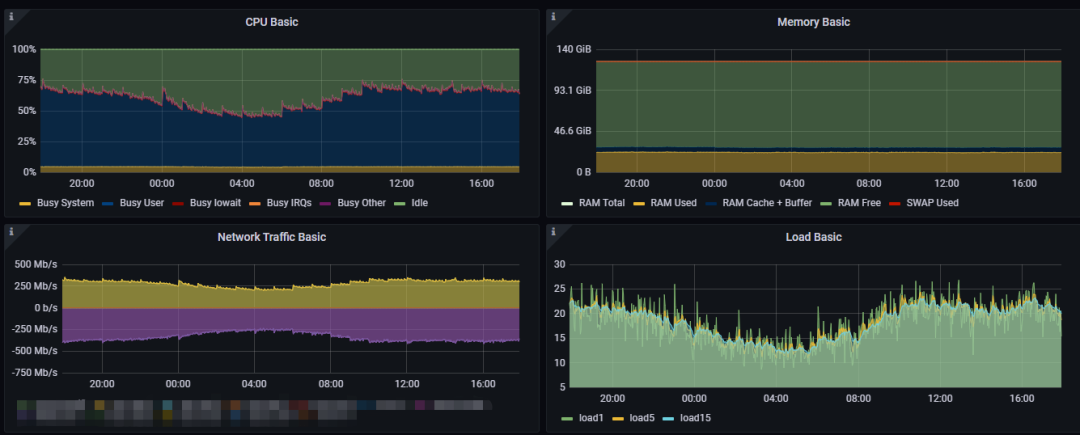Screen dimensions: 1080x435
Task: Open info icon on Load Basic panel
Action: [553, 231]
